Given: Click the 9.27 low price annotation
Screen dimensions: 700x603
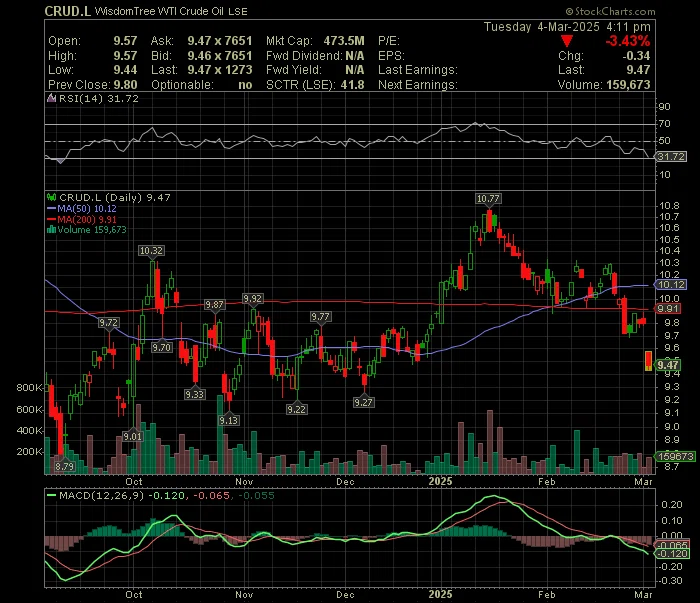Looking at the screenshot, I should click(x=363, y=402).
